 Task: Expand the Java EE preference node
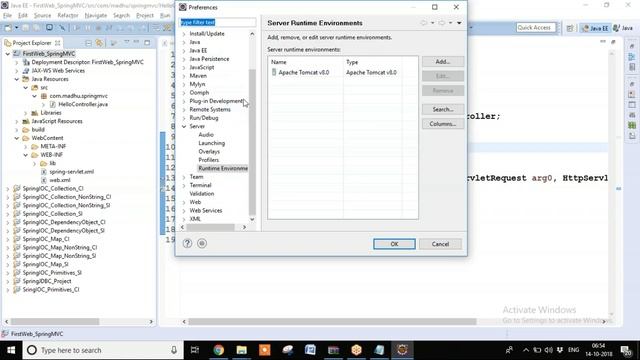point(184,51)
